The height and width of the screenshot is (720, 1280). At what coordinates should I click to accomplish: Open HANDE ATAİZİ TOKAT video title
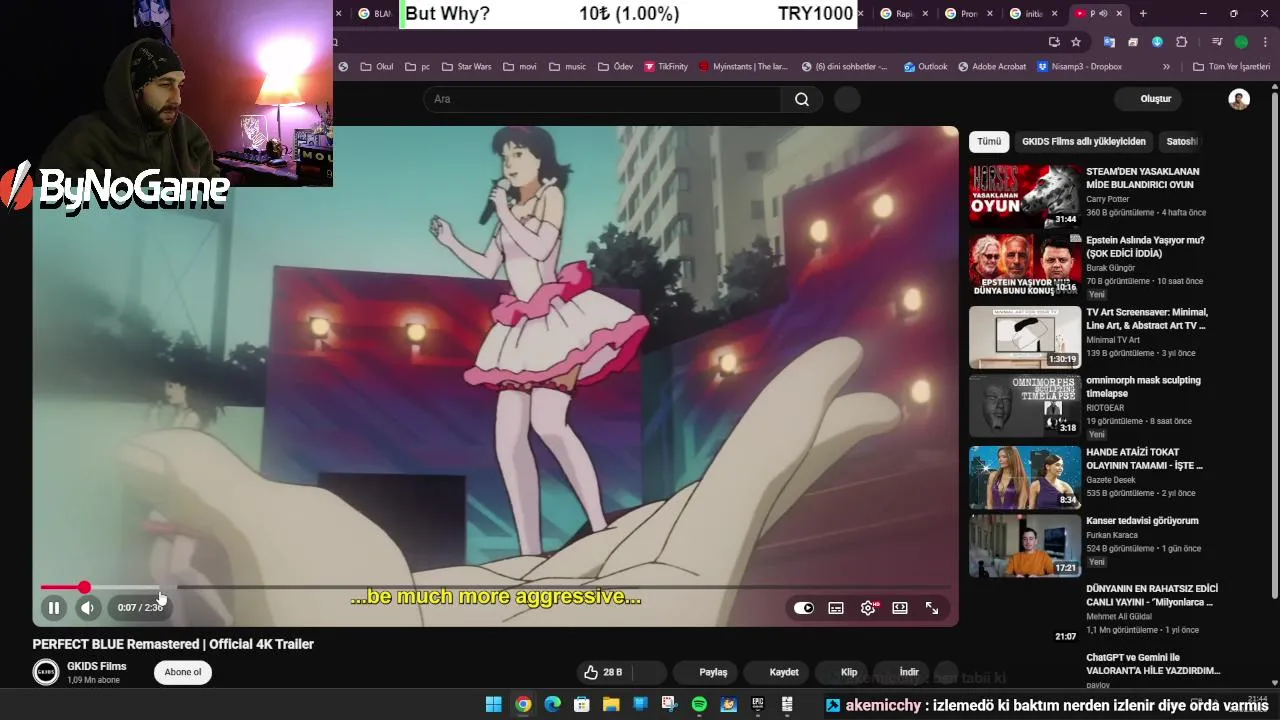1144,459
